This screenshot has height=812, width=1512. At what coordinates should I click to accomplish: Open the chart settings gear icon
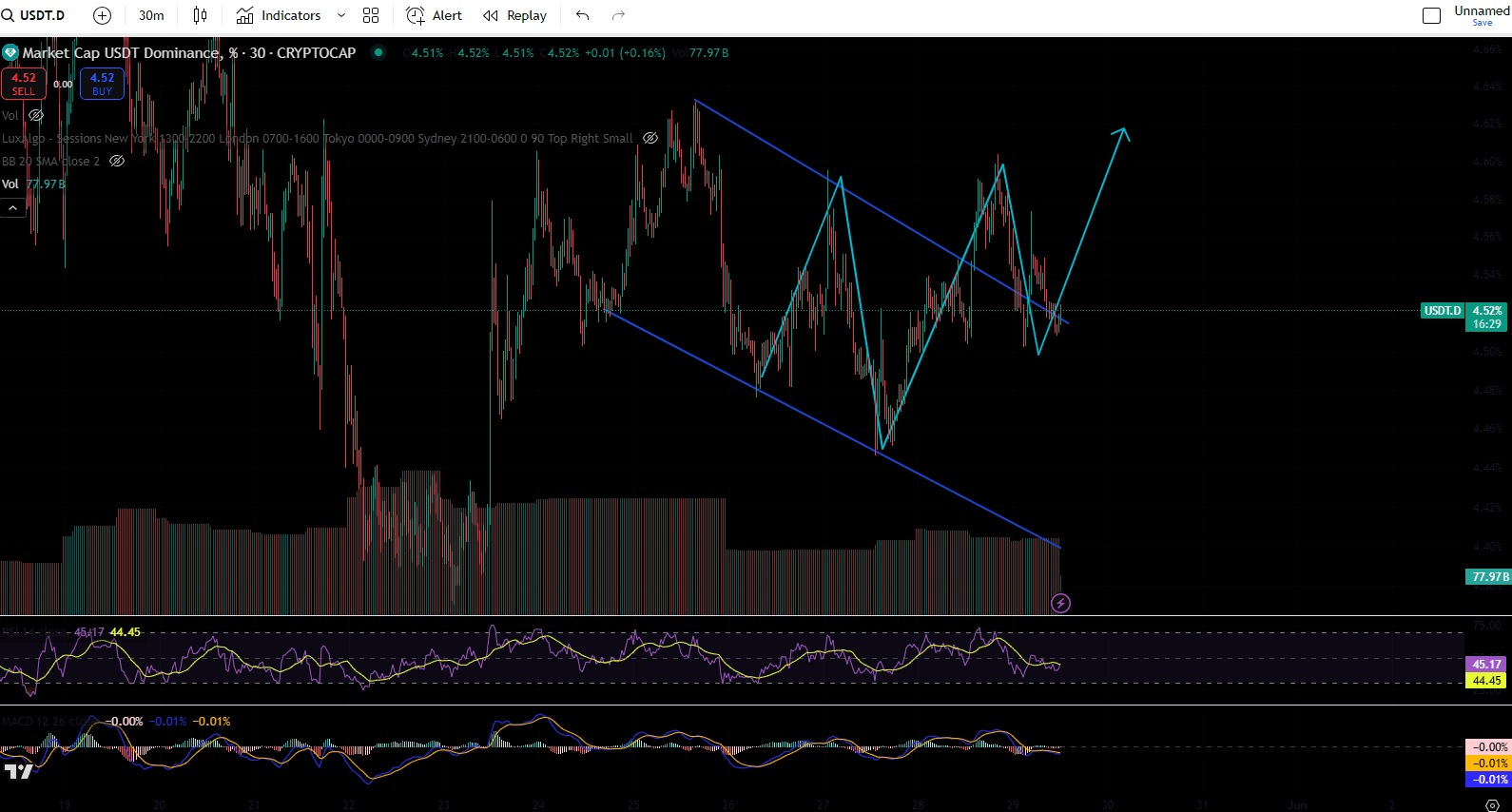[1492, 804]
